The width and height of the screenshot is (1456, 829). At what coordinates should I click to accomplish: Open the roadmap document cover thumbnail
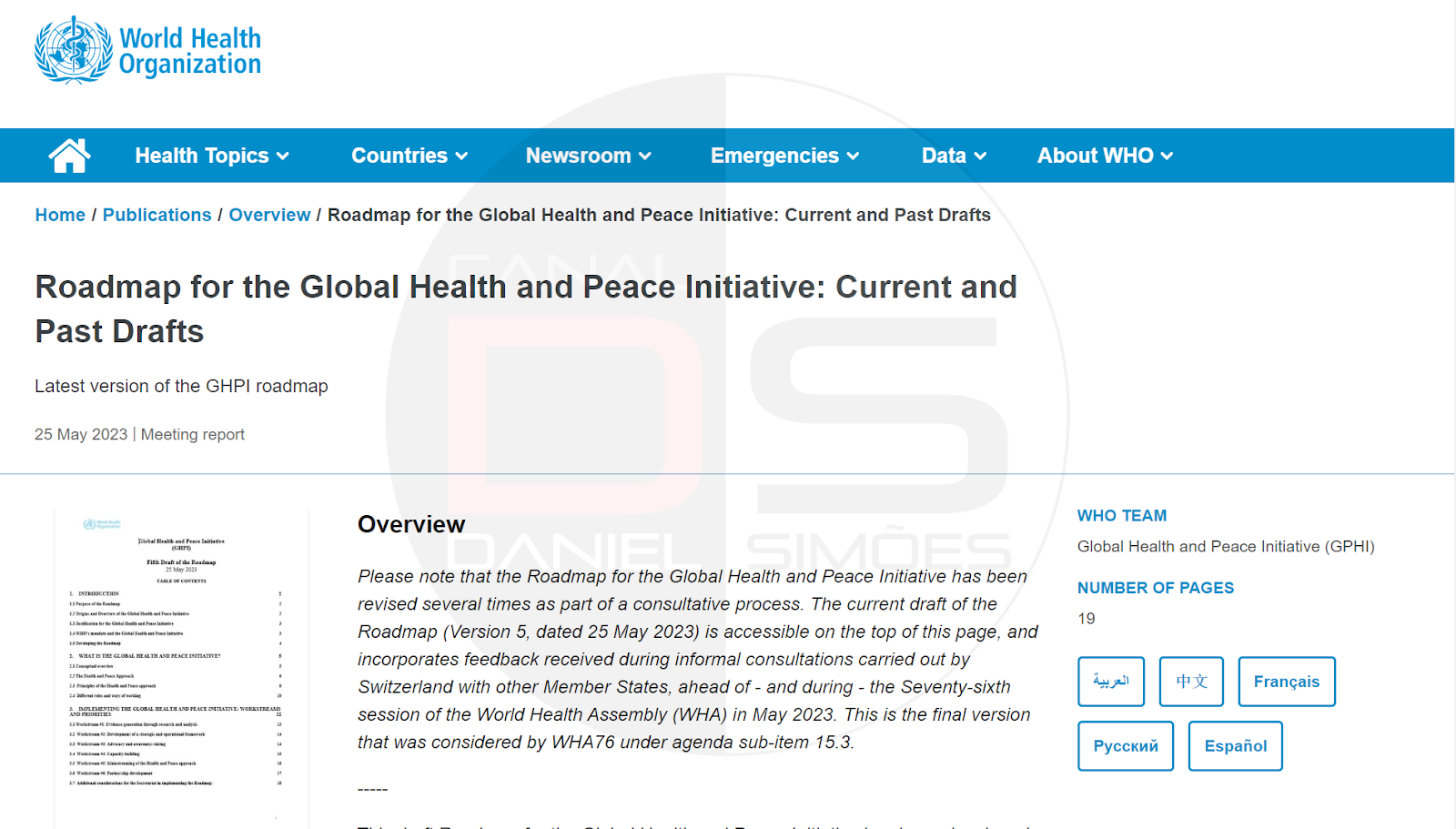point(181,667)
